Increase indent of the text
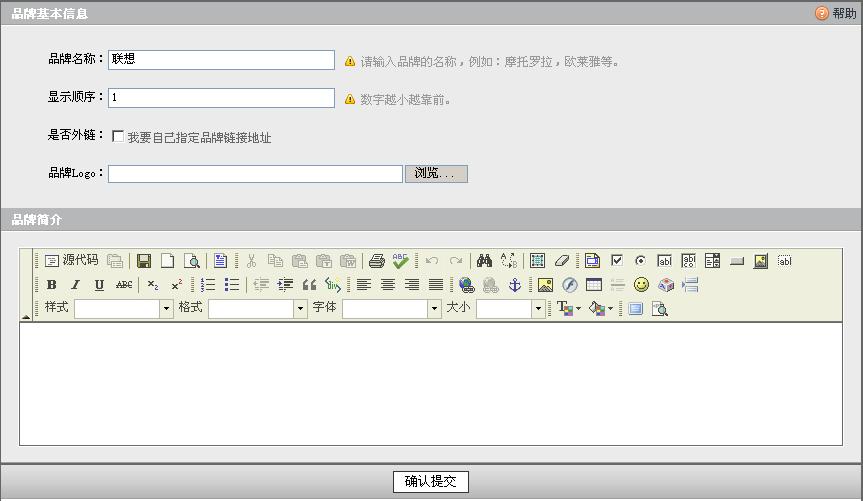 (285, 285)
